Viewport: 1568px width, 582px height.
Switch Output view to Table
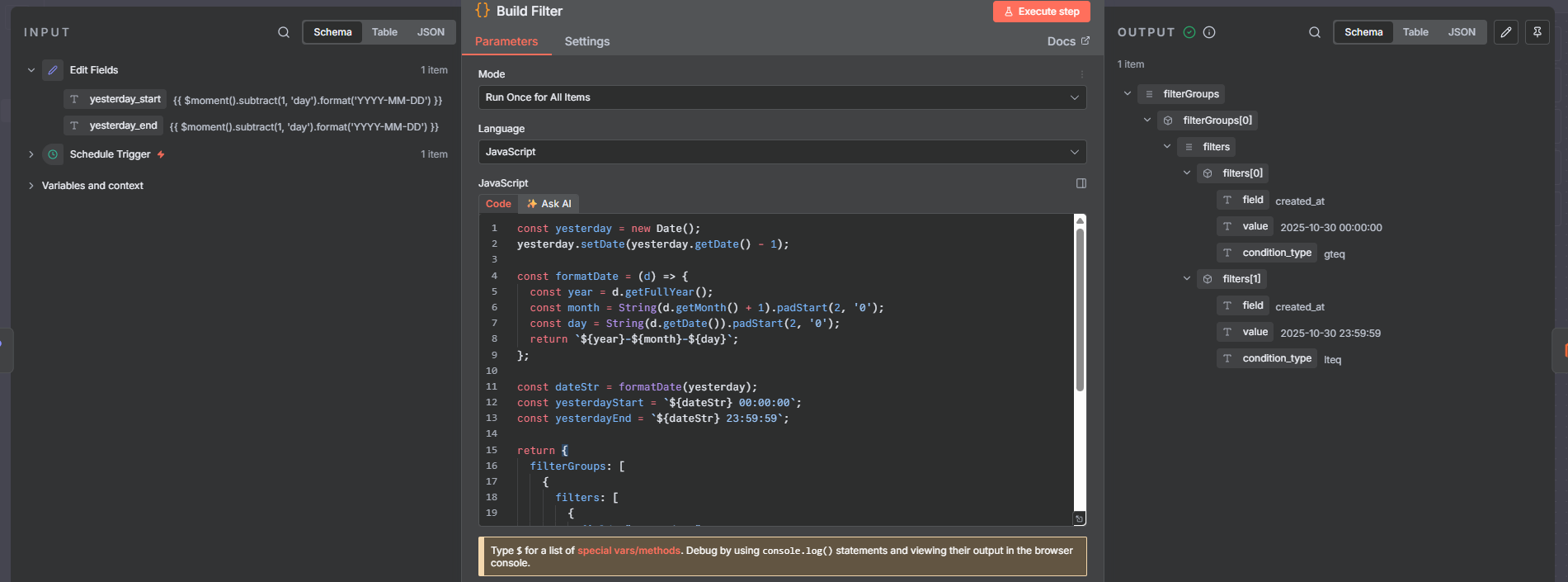click(x=1415, y=32)
